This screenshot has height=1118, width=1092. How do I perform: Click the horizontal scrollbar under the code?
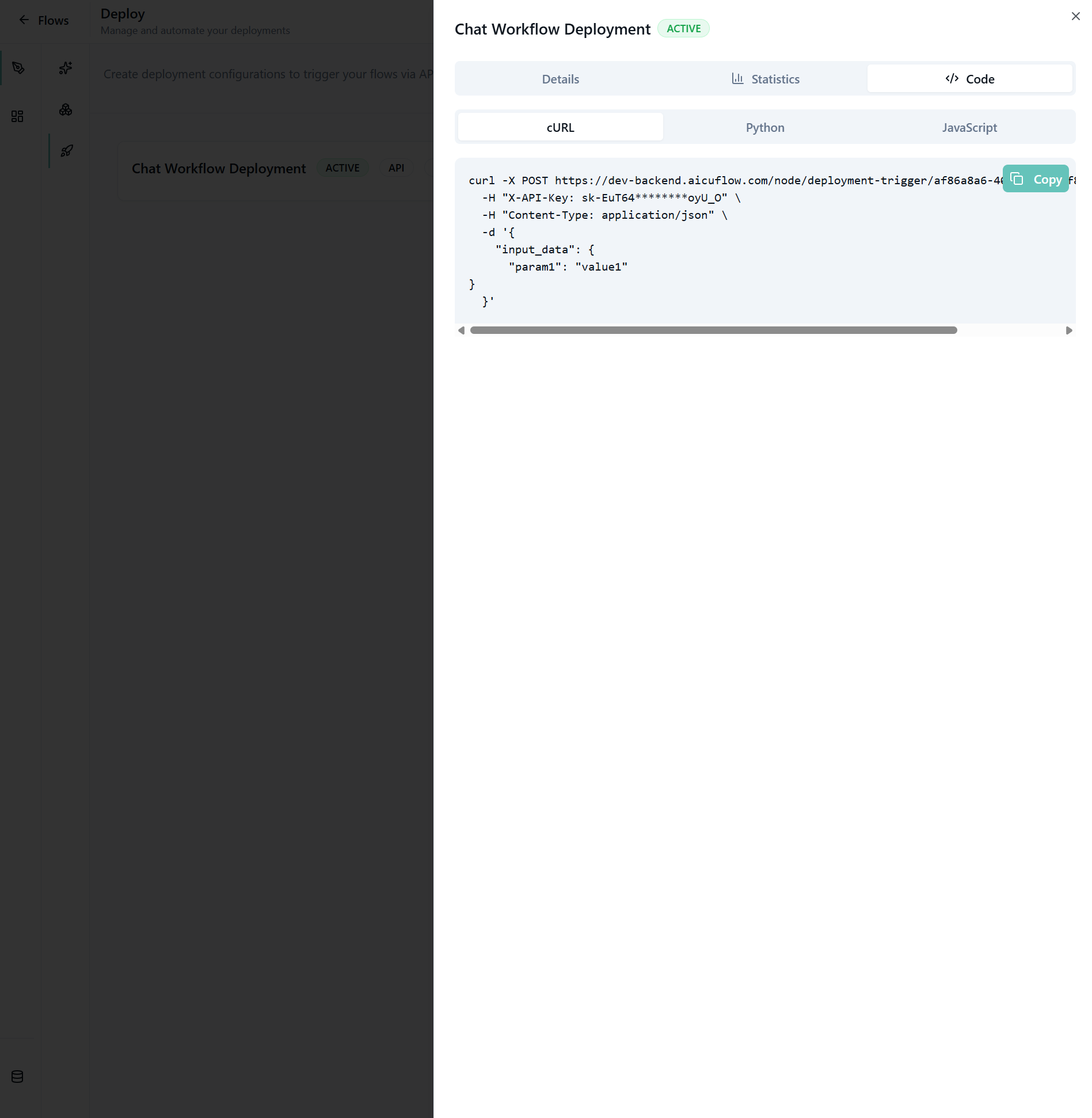click(713, 330)
